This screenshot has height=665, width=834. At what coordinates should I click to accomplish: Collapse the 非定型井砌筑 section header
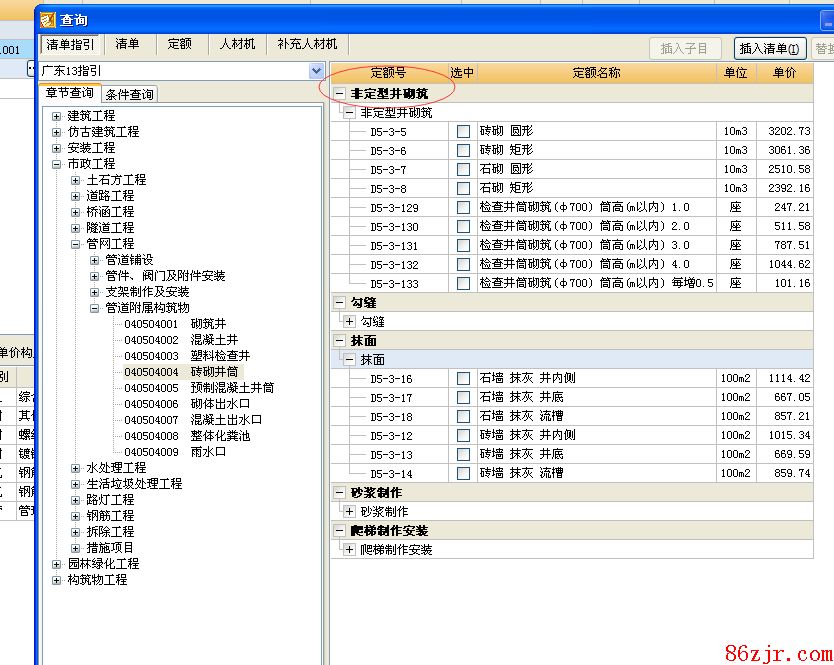click(x=339, y=94)
